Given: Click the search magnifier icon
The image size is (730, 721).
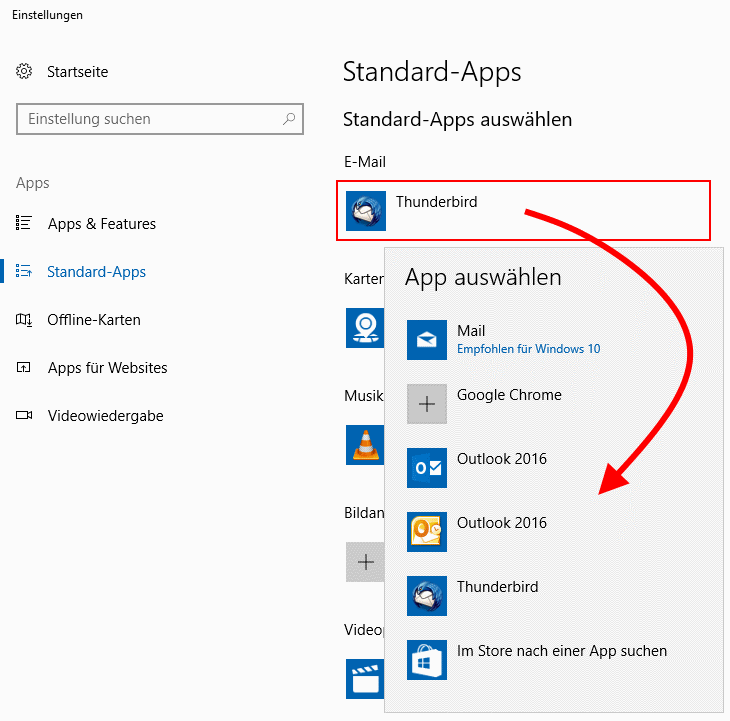Looking at the screenshot, I should tap(289, 119).
